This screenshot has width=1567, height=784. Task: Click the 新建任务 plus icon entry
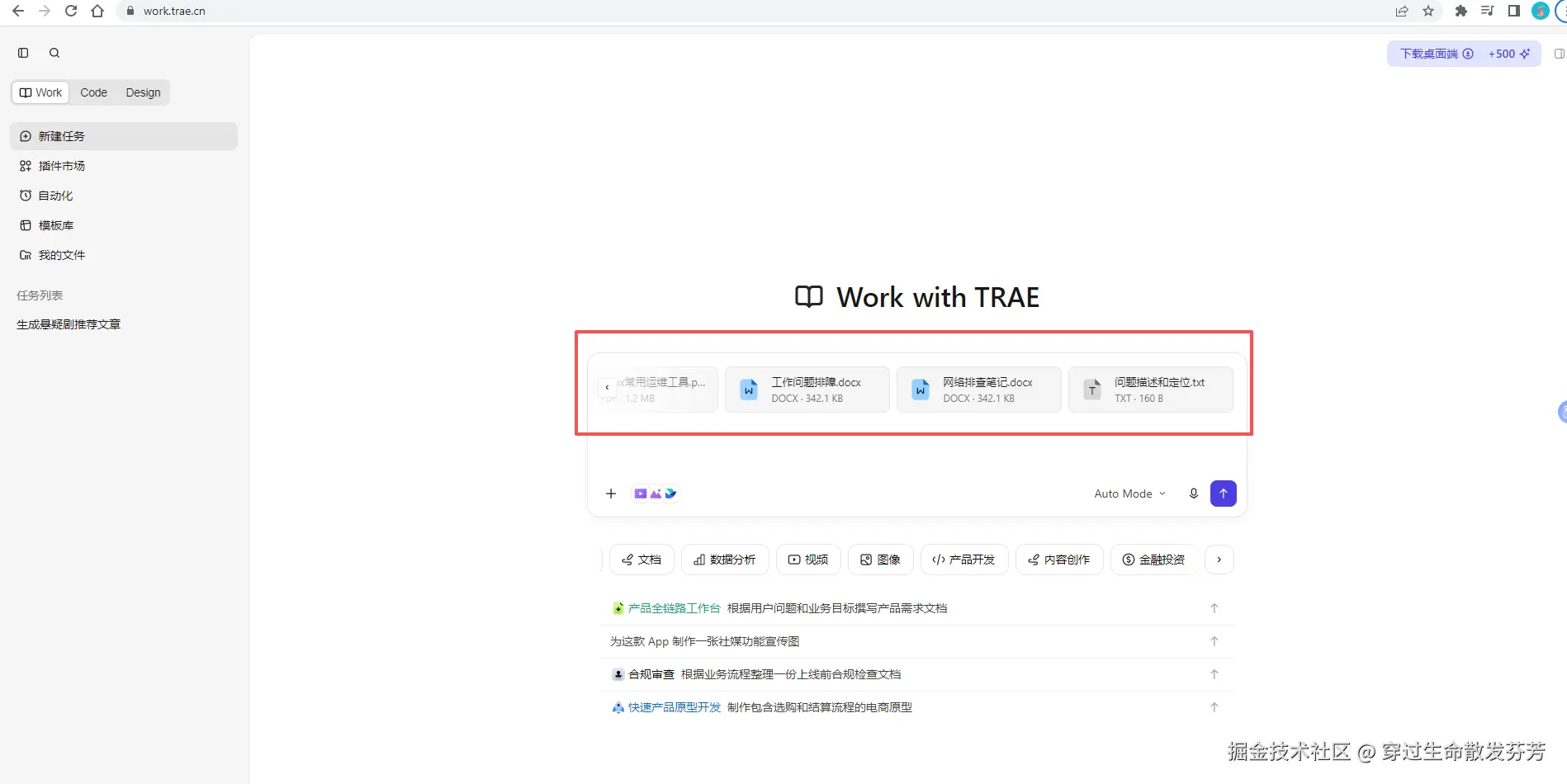(x=124, y=136)
